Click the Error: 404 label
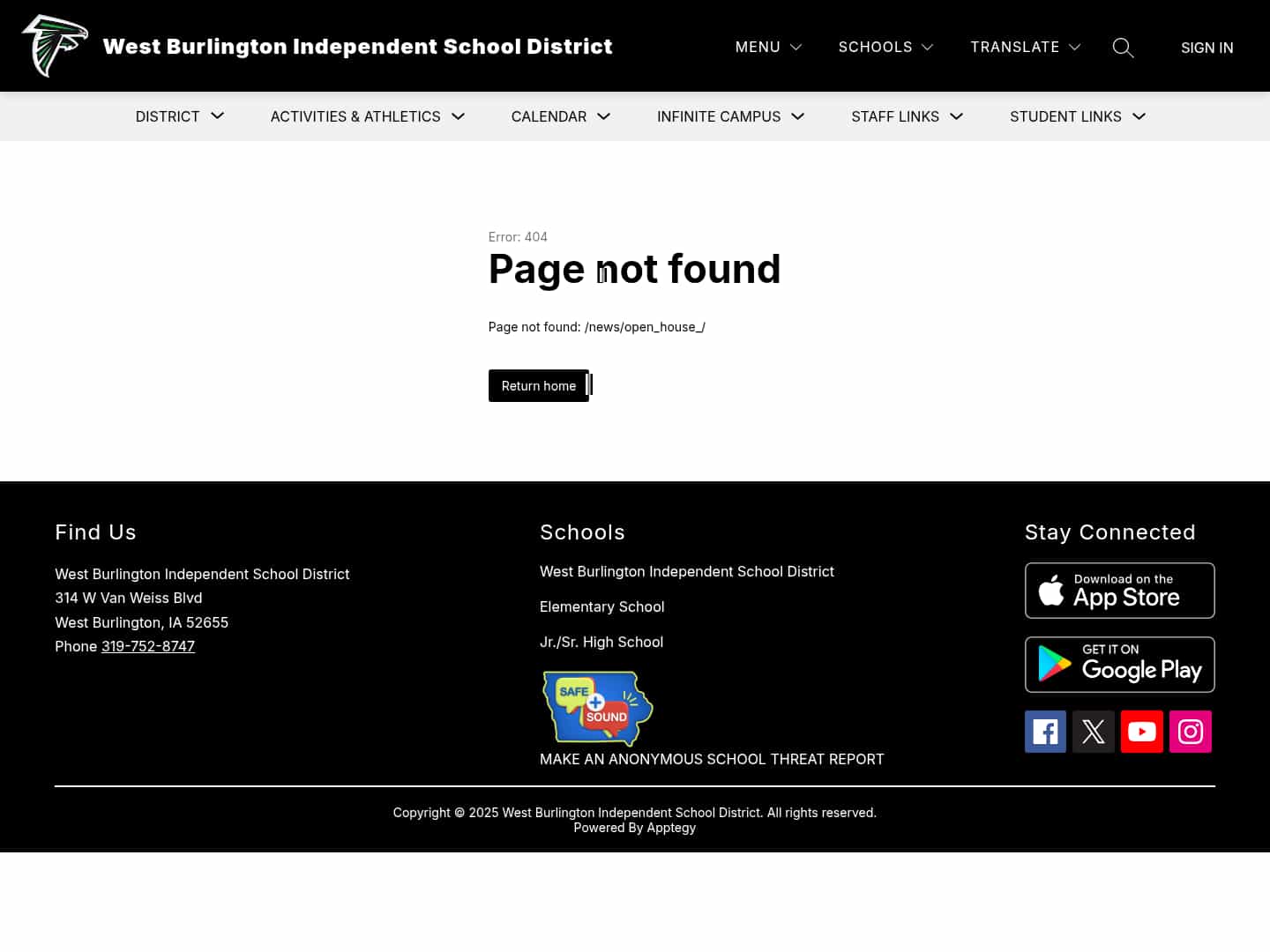Viewport: 1270px width, 952px height. pos(518,237)
